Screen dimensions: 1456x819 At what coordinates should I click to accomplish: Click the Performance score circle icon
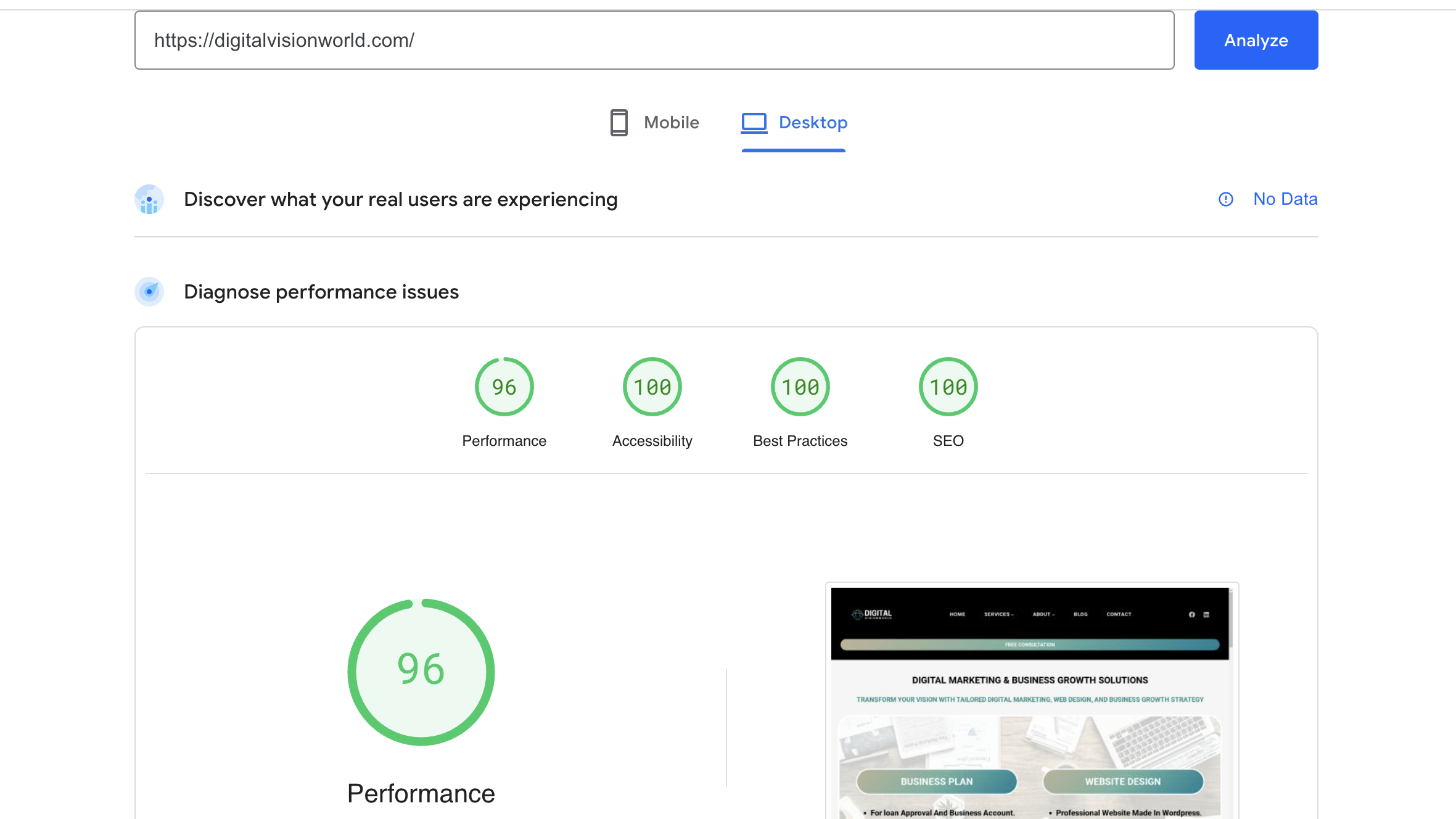[504, 387]
